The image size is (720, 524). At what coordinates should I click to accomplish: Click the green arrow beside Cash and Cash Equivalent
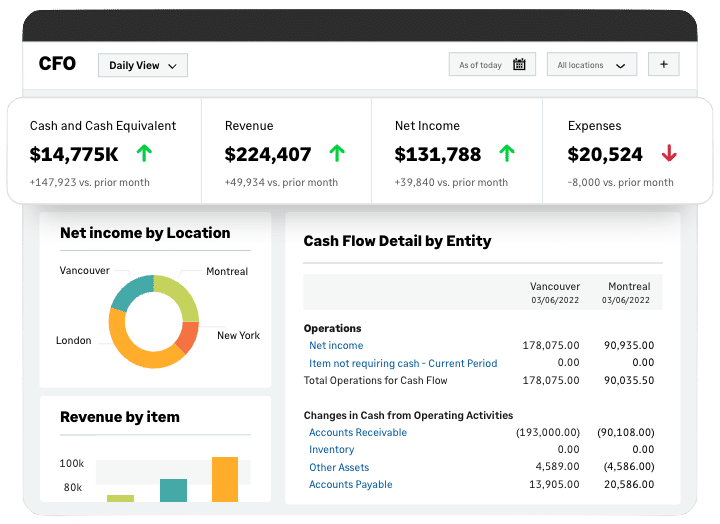tap(144, 154)
